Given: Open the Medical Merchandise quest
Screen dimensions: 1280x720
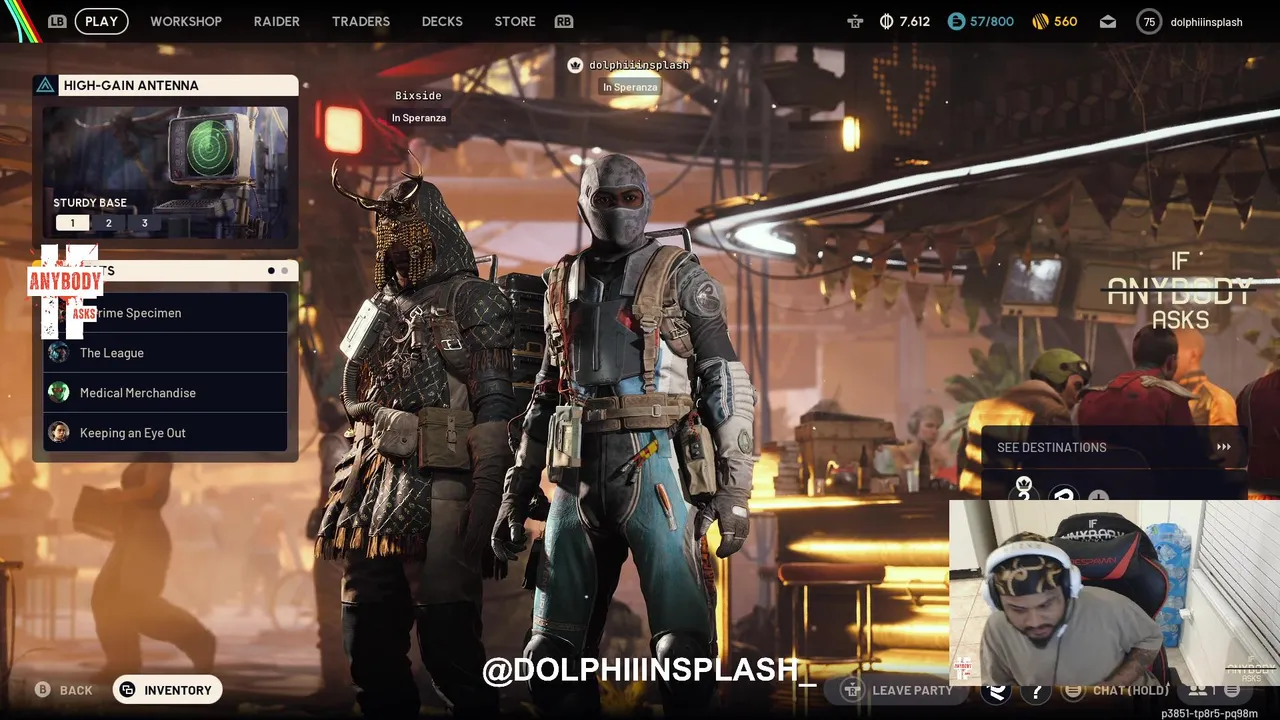Looking at the screenshot, I should point(166,393).
